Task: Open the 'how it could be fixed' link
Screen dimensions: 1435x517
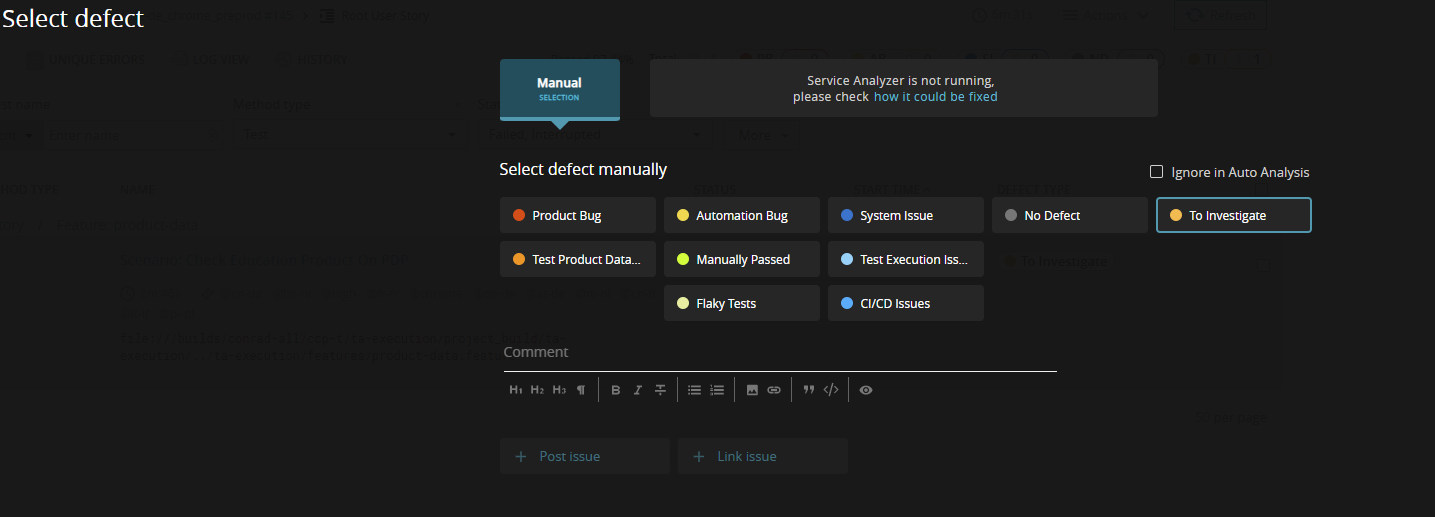Action: [x=935, y=97]
